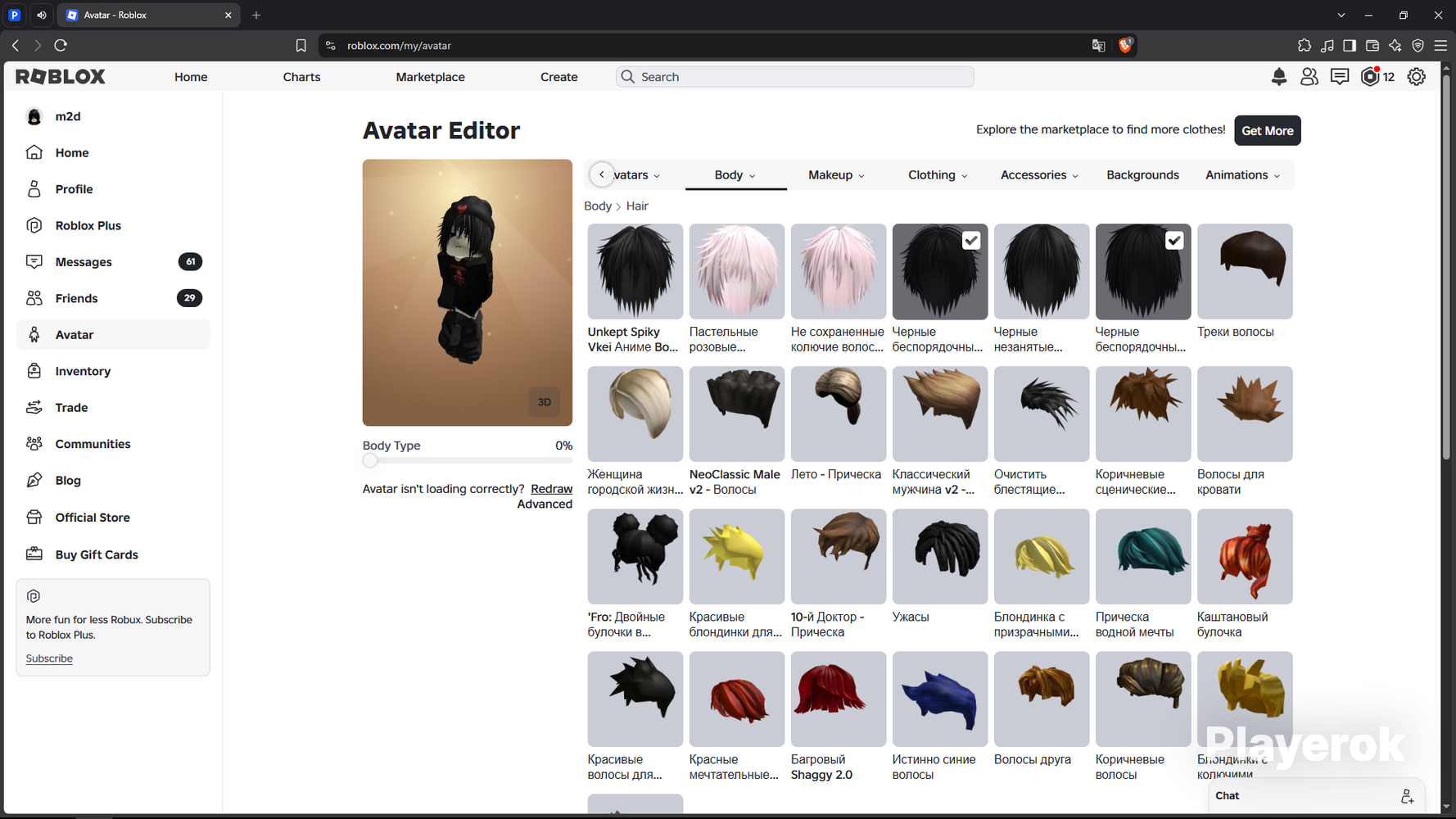1456x819 pixels.
Task: Open the new chat icon in the Chat bar
Action: pyautogui.click(x=1407, y=796)
